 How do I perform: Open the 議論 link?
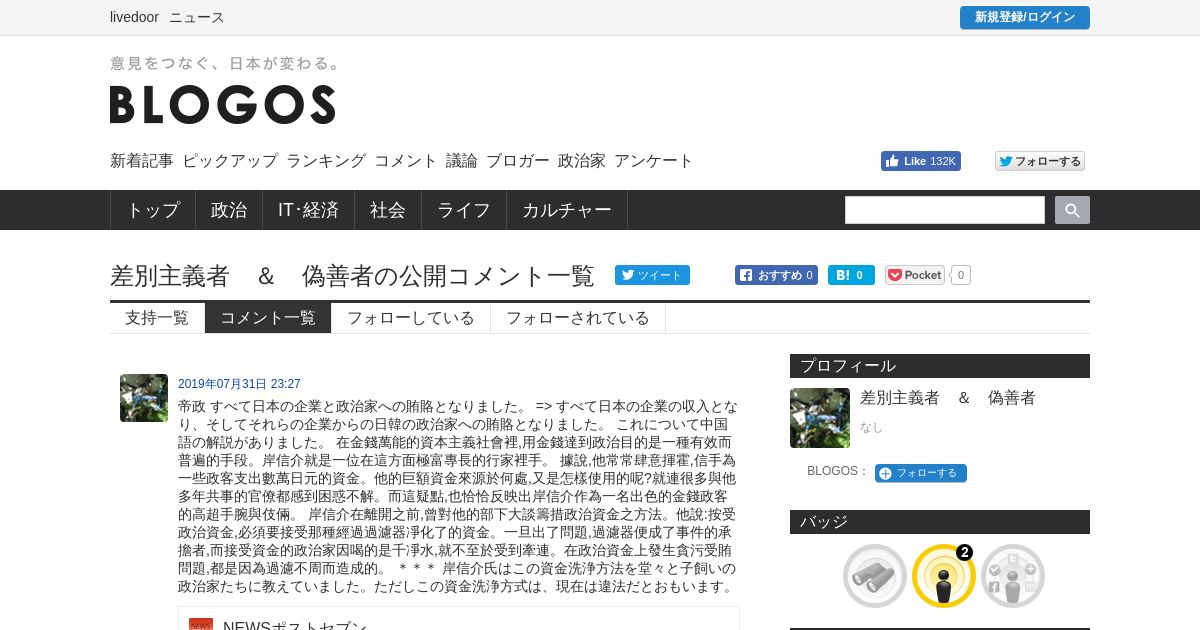(x=462, y=161)
